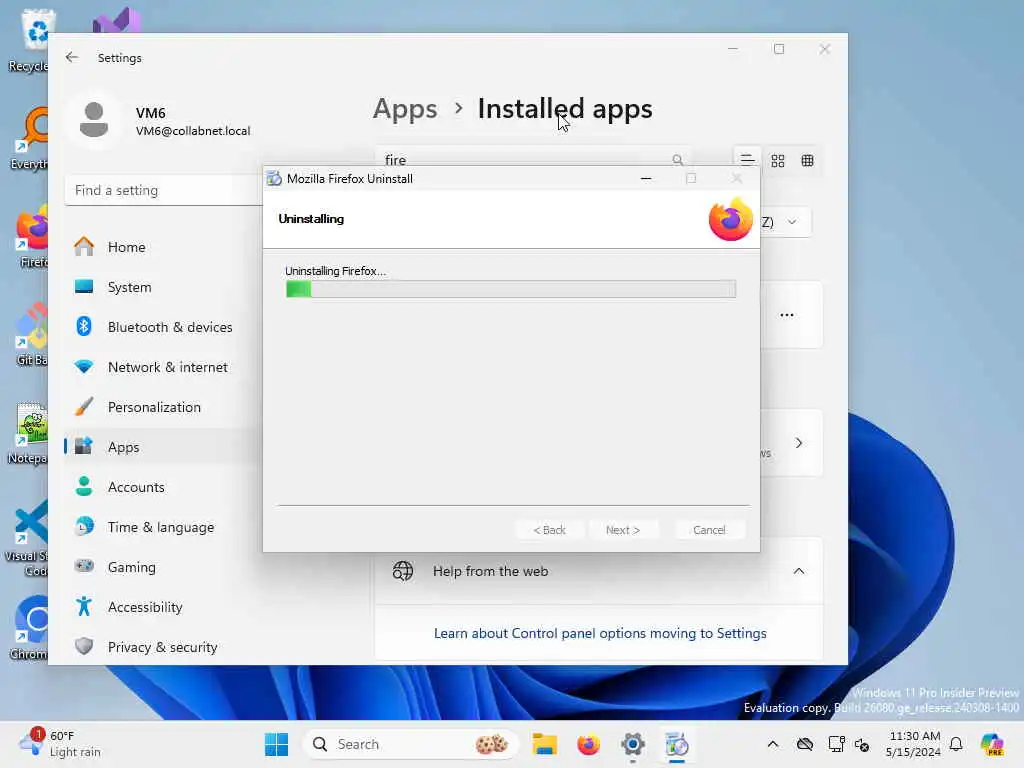
Task: Select the Chrome desktop shortcut
Action: pyautogui.click(x=30, y=628)
